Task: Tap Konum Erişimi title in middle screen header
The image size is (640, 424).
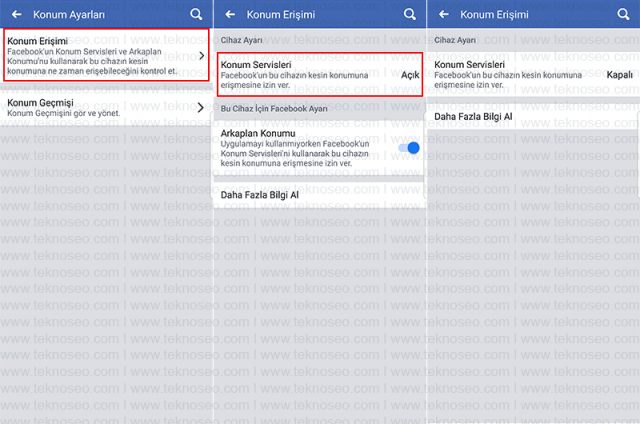Action: [280, 15]
